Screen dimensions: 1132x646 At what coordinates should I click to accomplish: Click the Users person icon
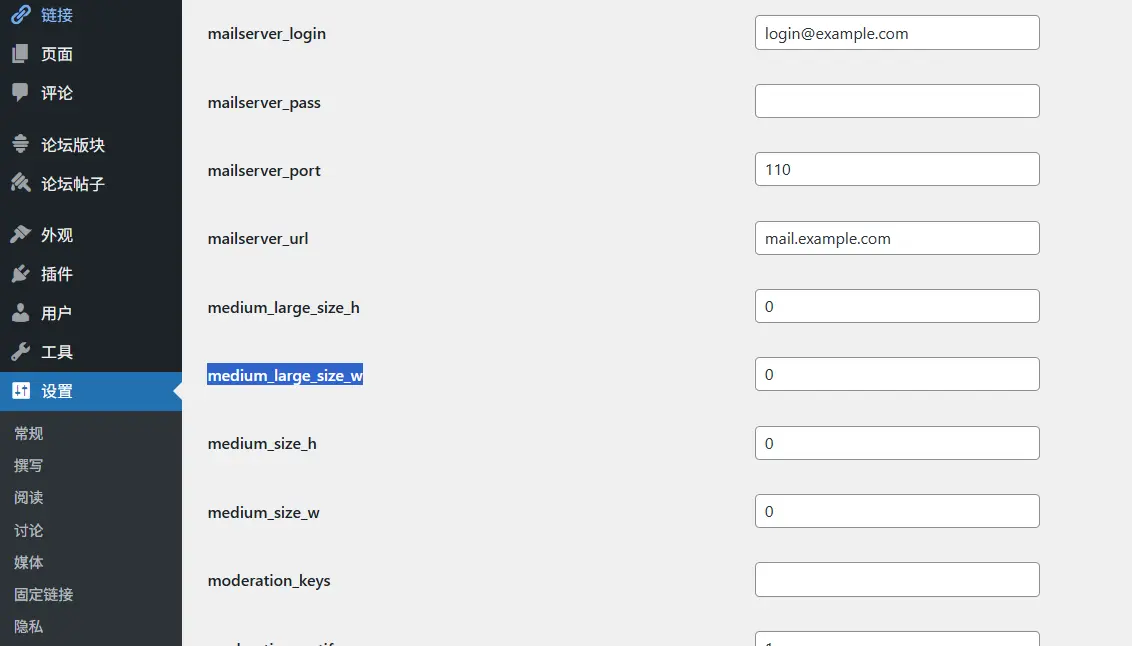(x=20, y=313)
